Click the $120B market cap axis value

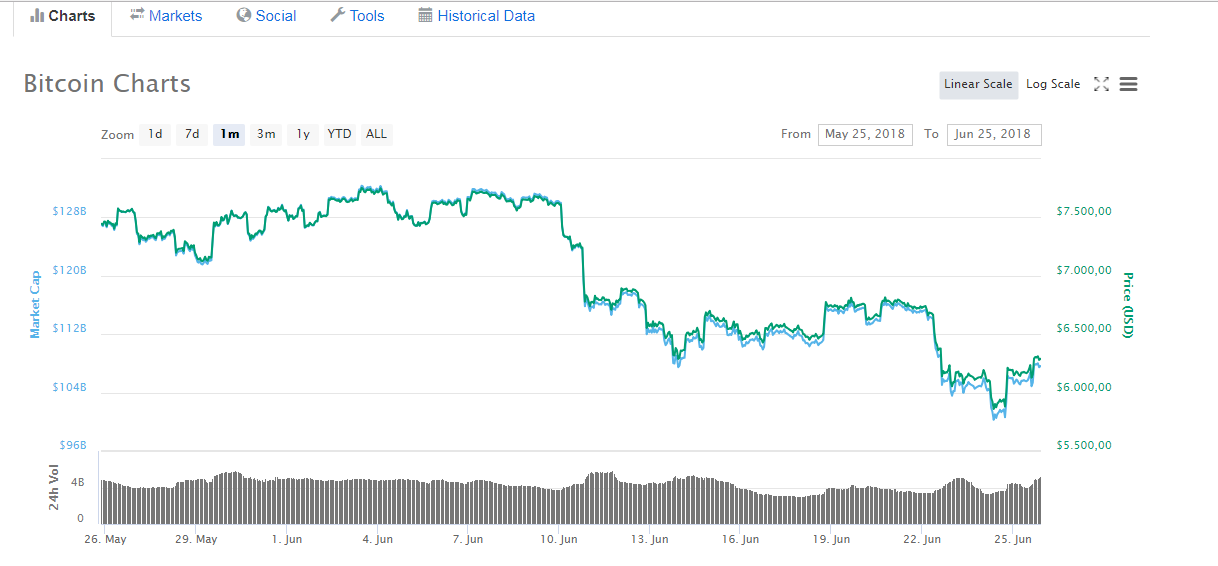[x=69, y=270]
